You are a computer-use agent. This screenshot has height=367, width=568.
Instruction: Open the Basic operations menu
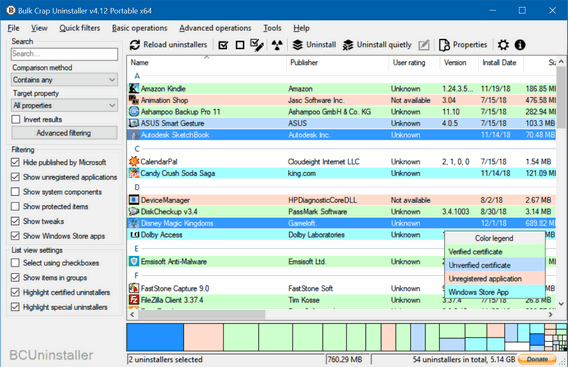[x=139, y=28]
